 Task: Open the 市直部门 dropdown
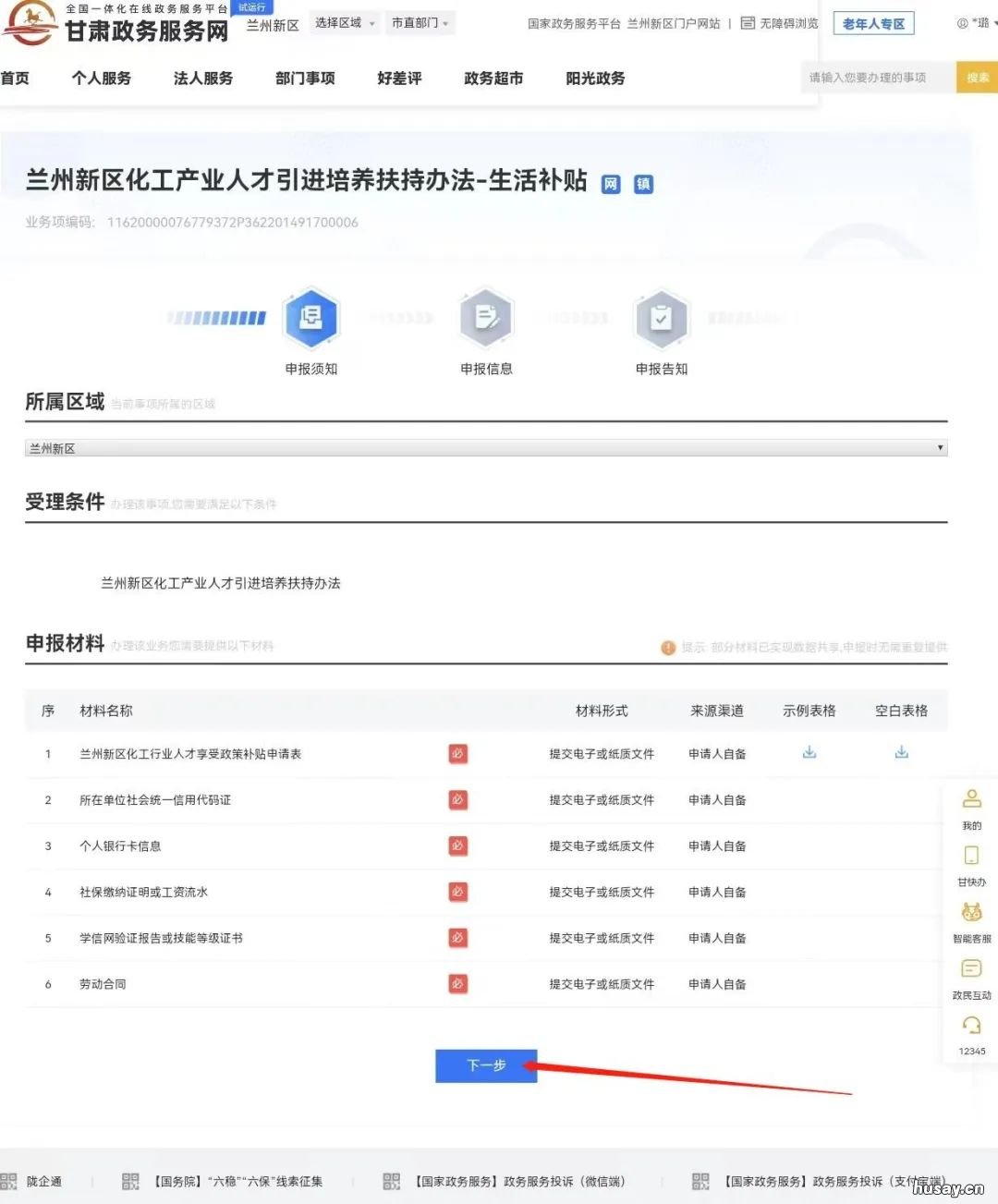420,22
